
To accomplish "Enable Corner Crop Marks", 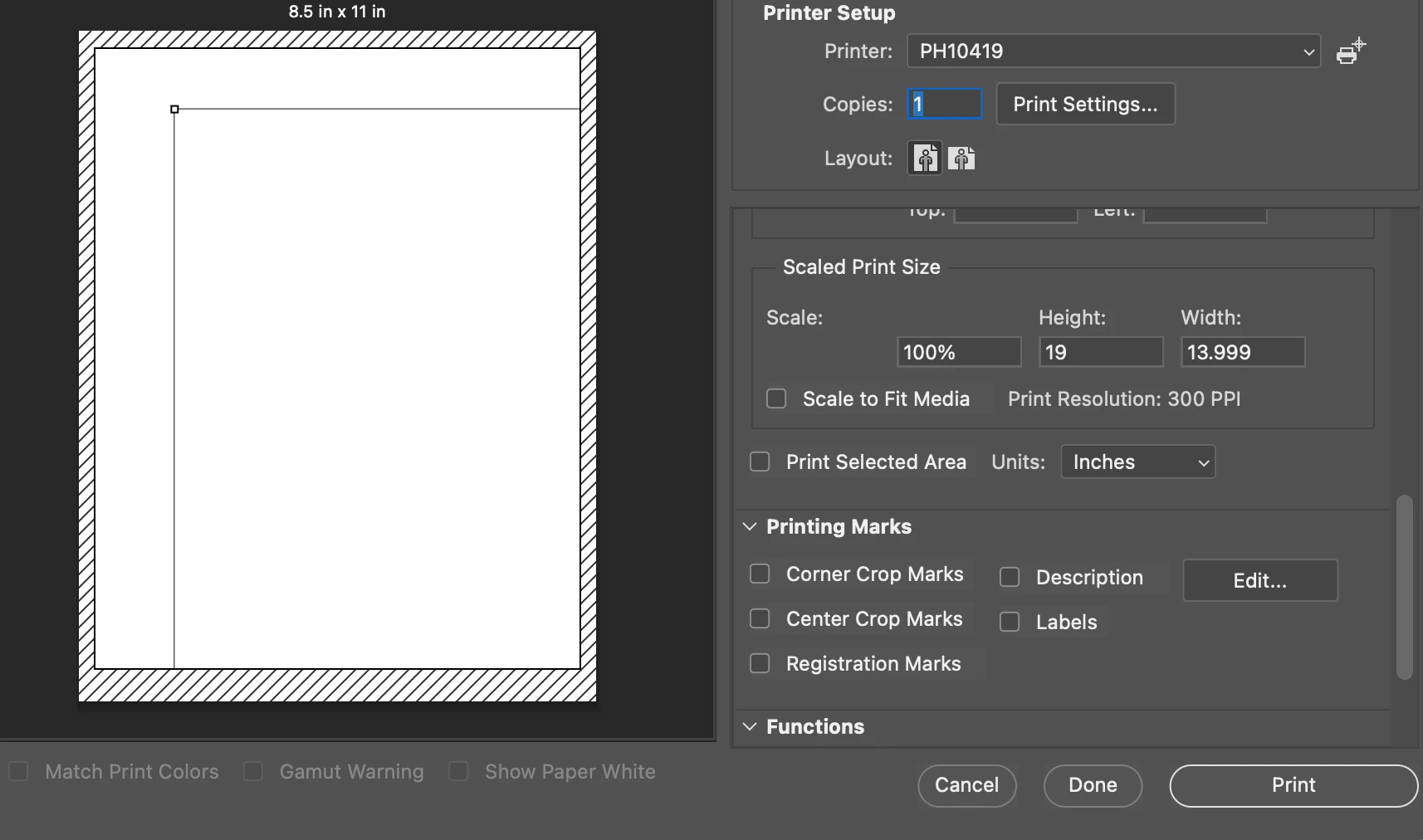I will point(760,574).
